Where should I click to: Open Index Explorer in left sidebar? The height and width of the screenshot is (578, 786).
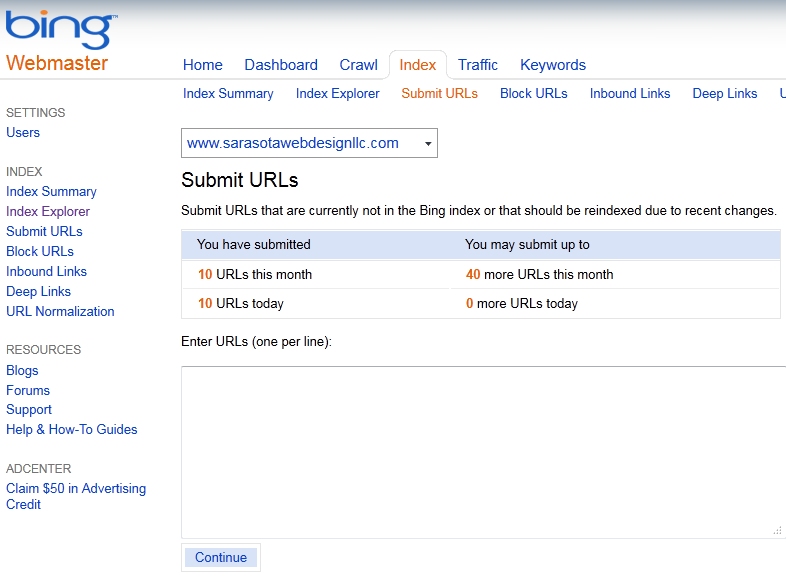pos(48,212)
